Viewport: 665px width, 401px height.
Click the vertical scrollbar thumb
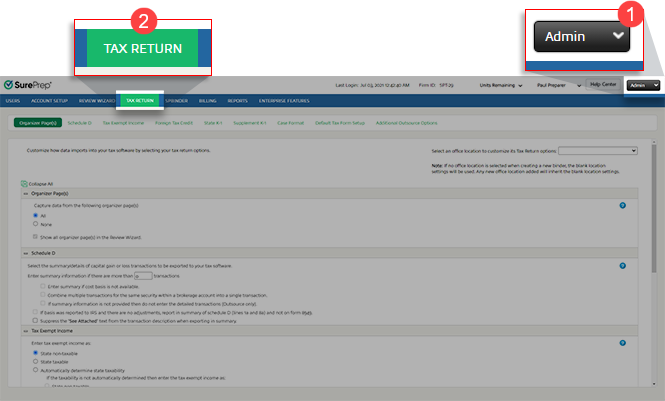654,209
